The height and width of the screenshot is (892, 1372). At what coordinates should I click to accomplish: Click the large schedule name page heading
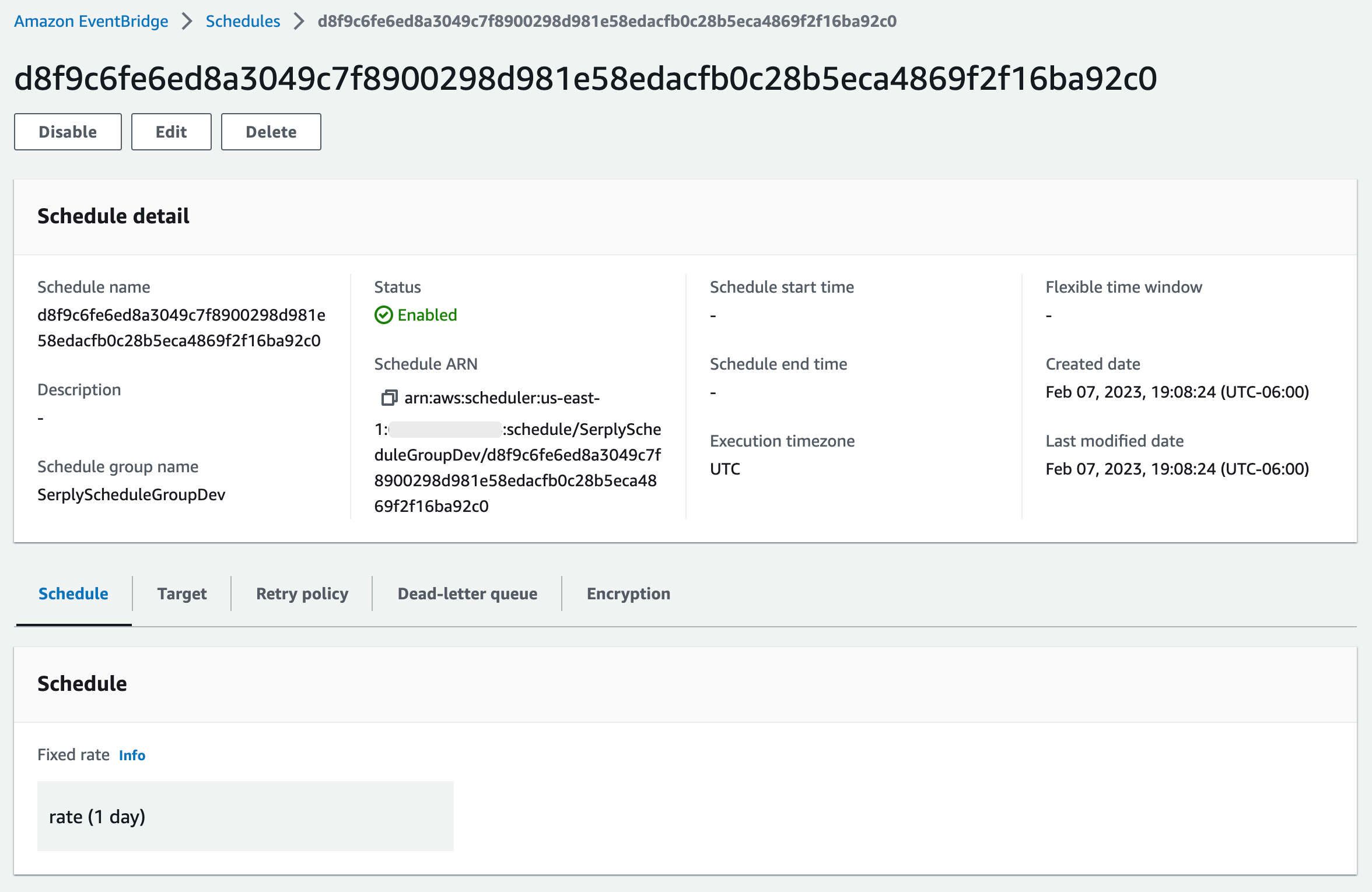click(585, 79)
